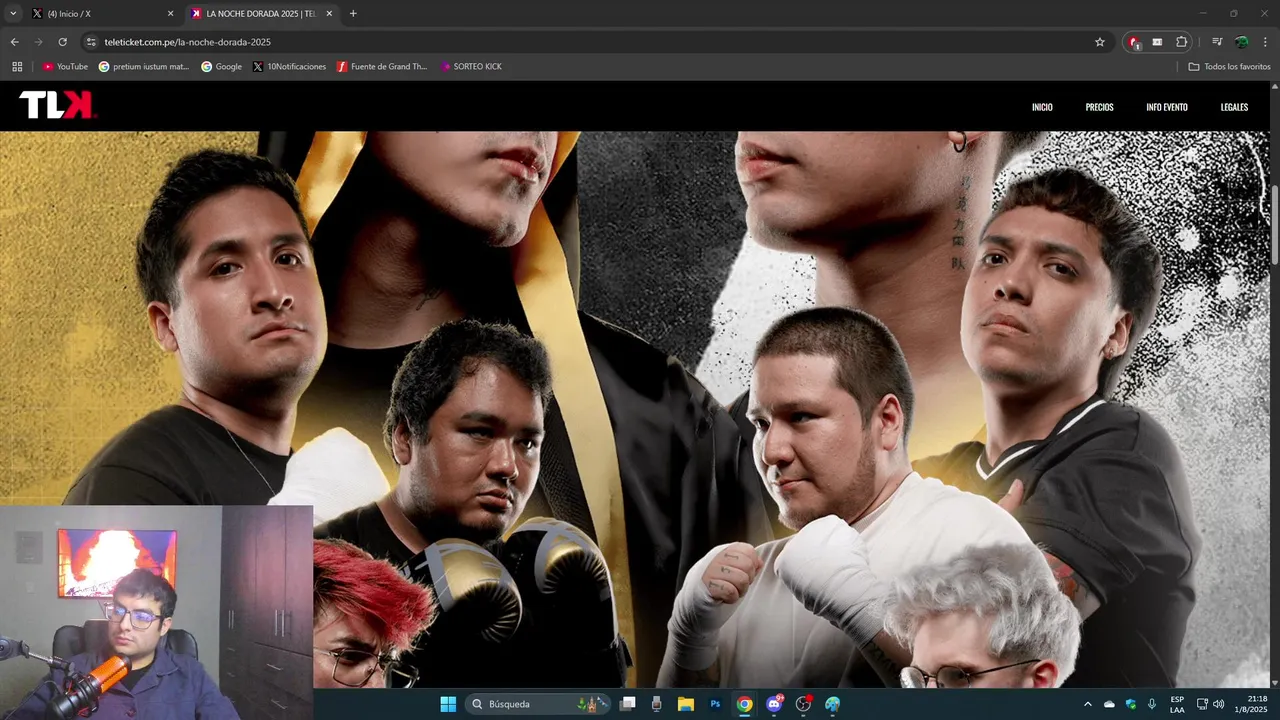The image size is (1280, 720).
Task: Open Photoshop from the taskbar
Action: pos(715,704)
